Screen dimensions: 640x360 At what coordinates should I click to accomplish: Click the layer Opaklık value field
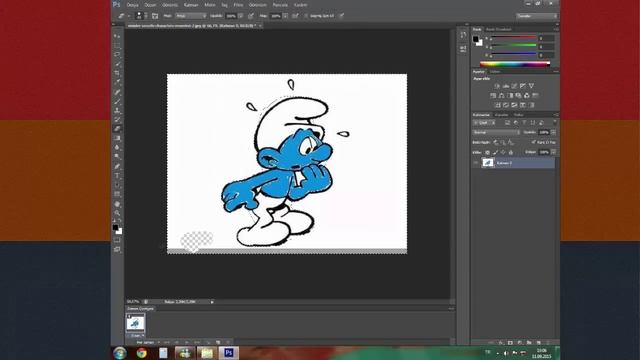click(544, 132)
